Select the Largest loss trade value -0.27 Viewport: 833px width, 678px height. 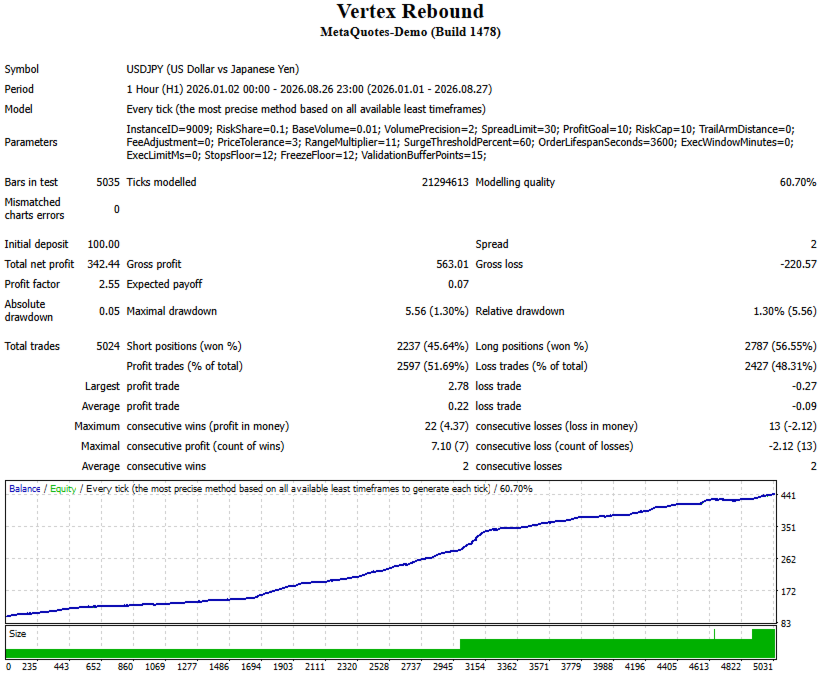[x=804, y=386]
